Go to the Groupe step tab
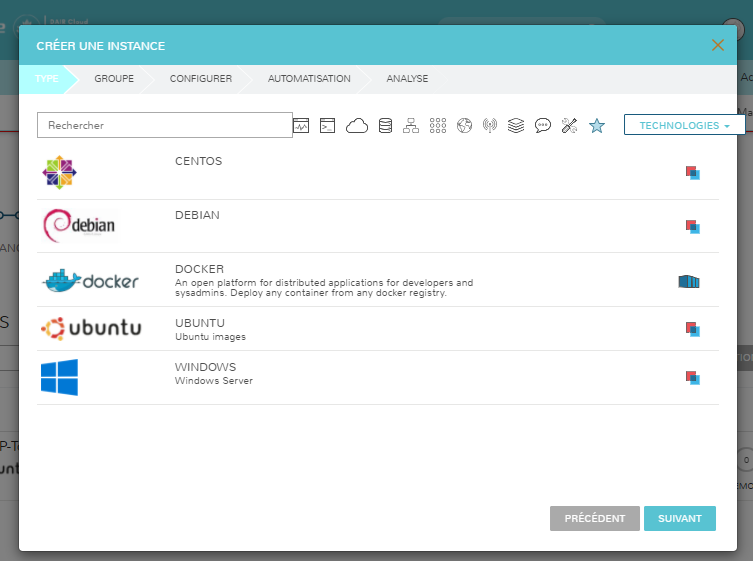Screen dimensions: 753x561 (x=114, y=79)
